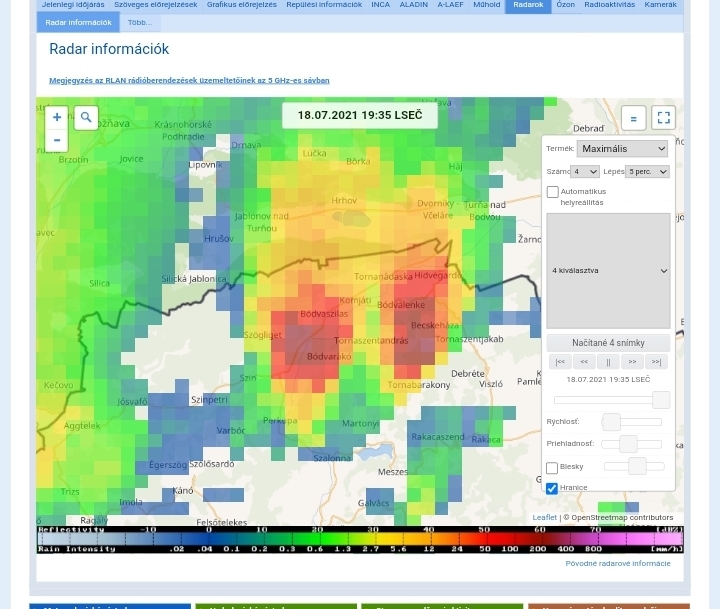The width and height of the screenshot is (720, 609).
Task: Open the Műhold menu tab
Action: click(487, 5)
